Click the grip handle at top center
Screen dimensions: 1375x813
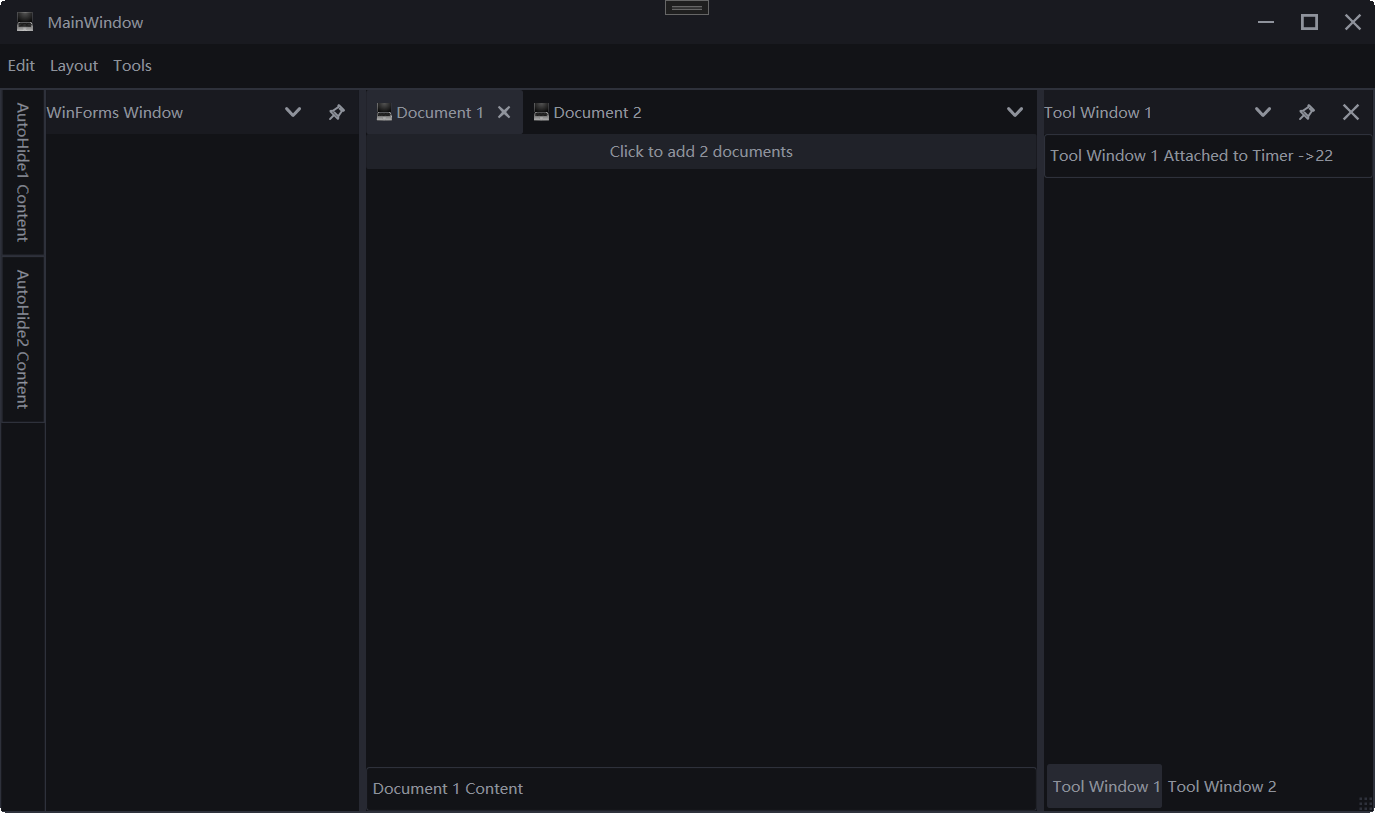[x=687, y=7]
